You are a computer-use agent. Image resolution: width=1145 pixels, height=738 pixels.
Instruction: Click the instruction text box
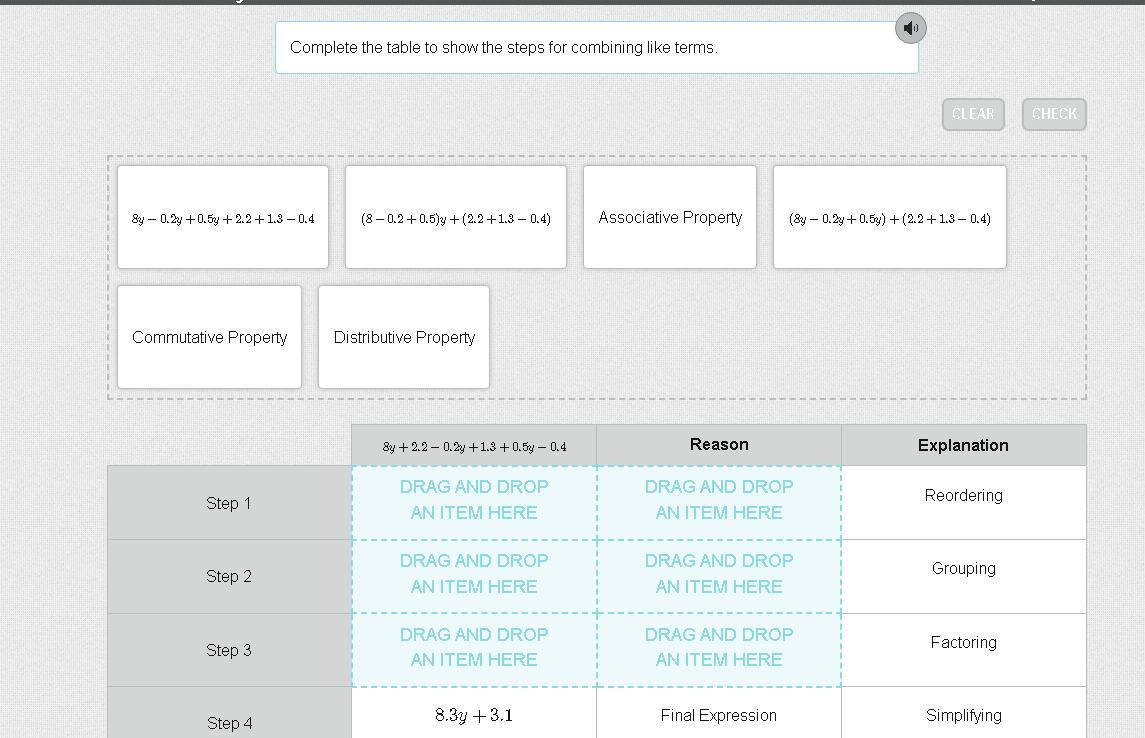(x=597, y=47)
